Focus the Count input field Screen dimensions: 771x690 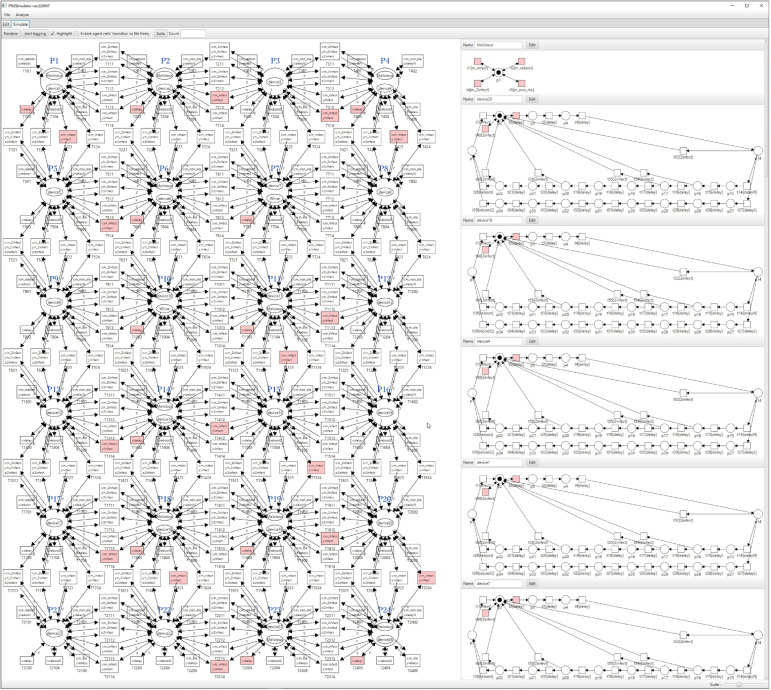pos(193,33)
